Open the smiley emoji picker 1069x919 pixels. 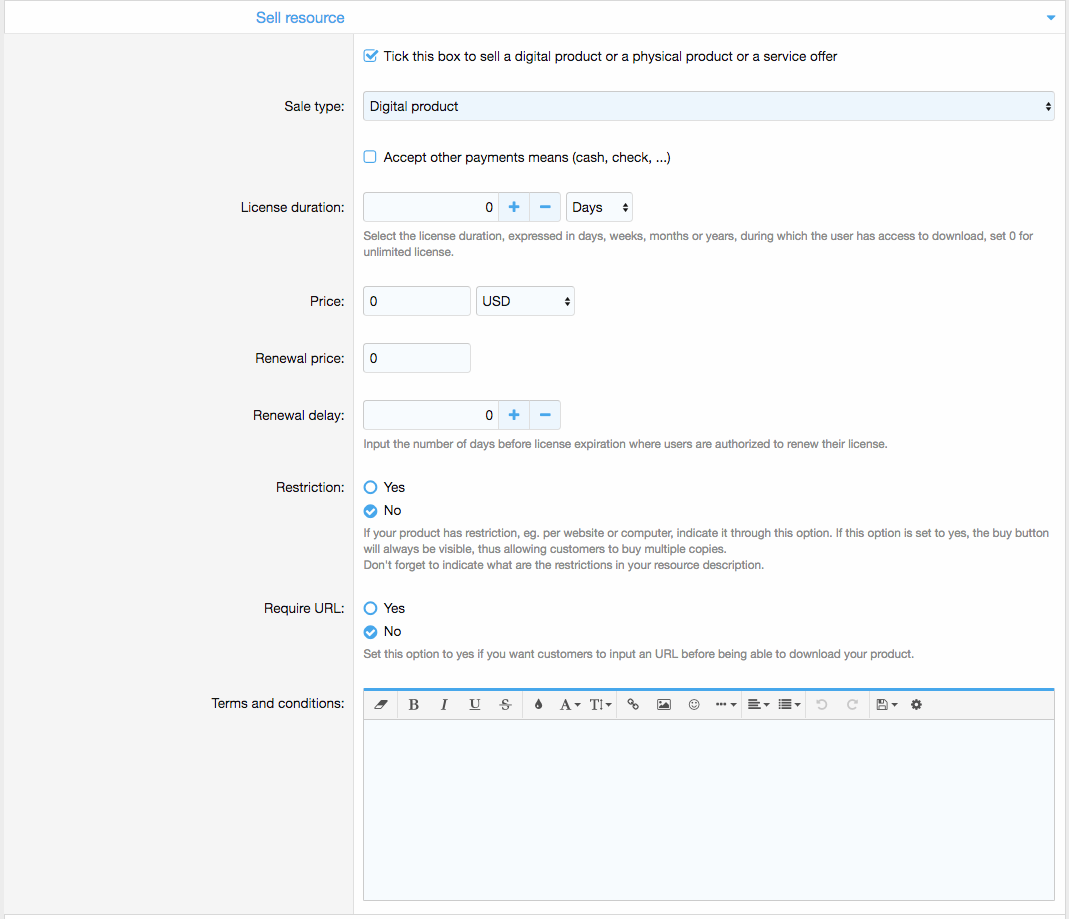694,705
